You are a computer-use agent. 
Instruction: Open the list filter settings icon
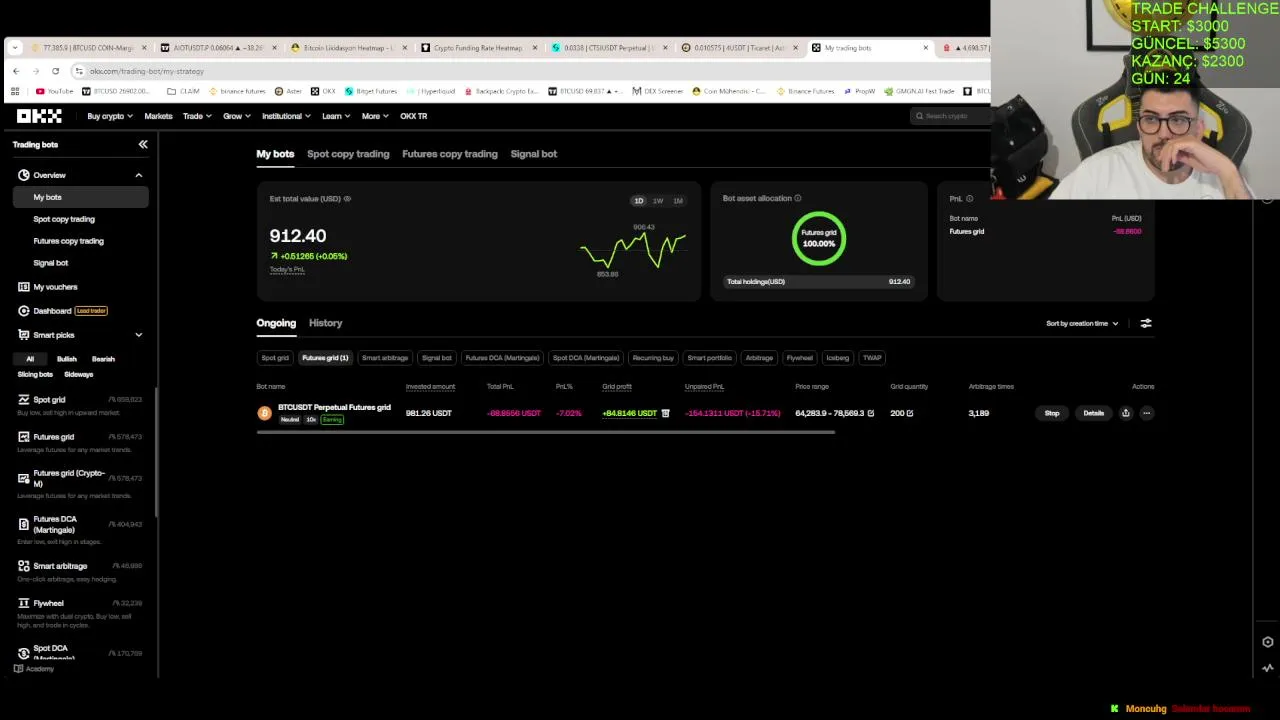click(x=1146, y=324)
